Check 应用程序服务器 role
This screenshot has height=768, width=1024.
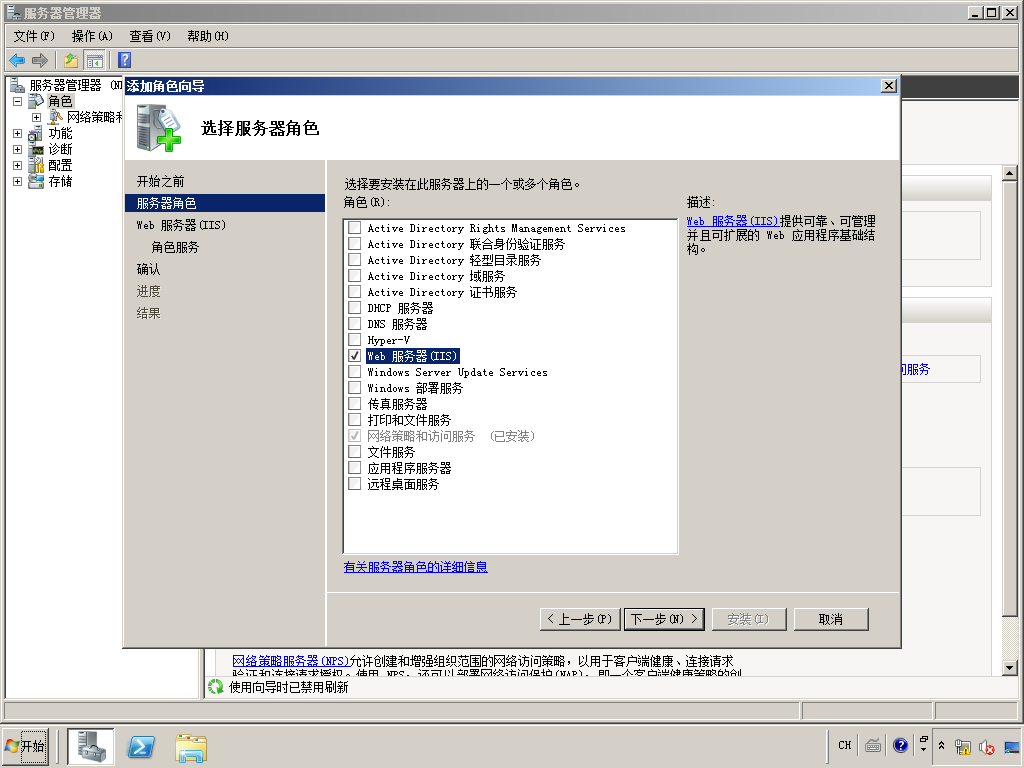[x=355, y=468]
